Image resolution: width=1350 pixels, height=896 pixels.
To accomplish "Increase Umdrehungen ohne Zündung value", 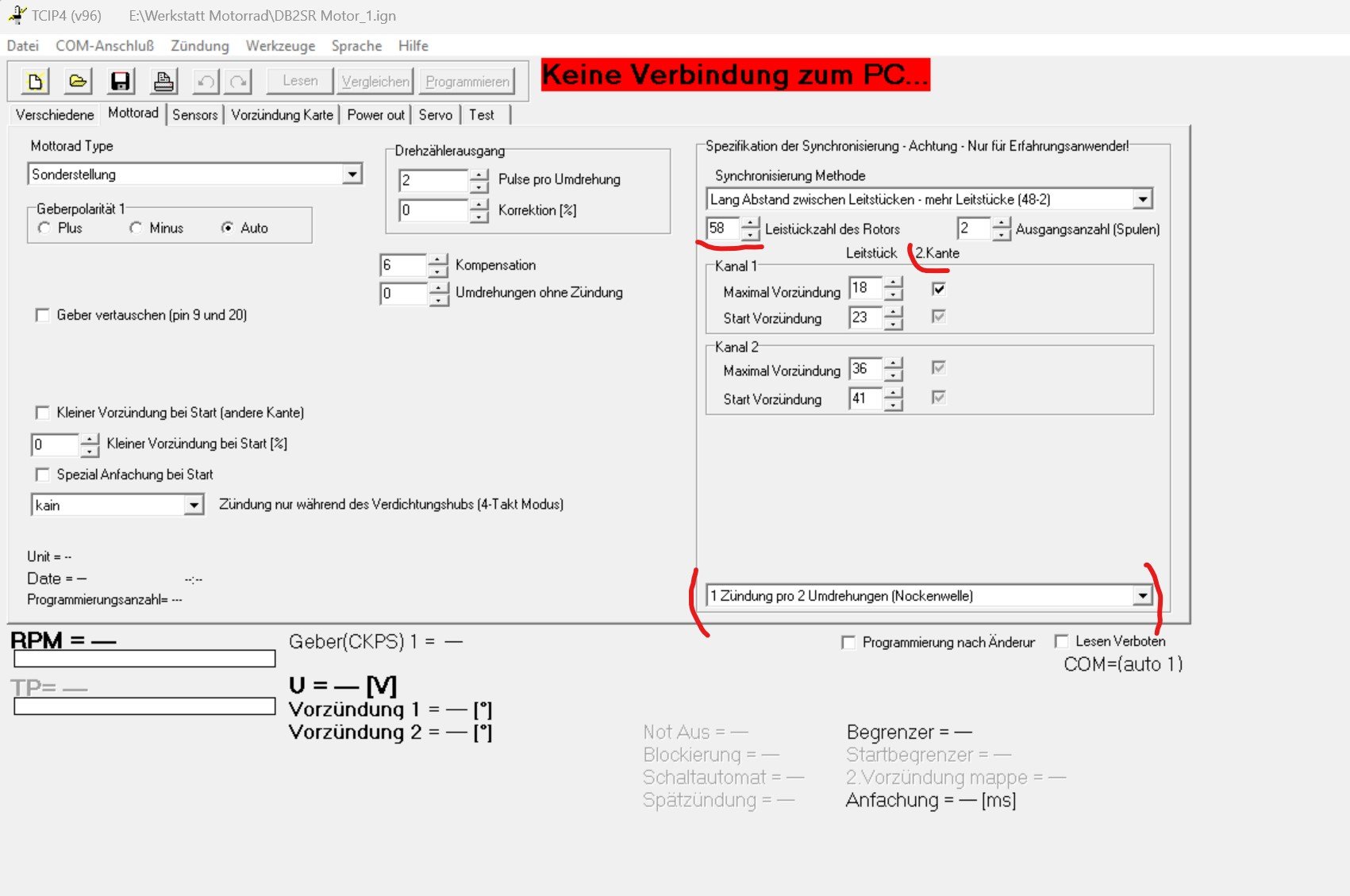I will tap(438, 288).
